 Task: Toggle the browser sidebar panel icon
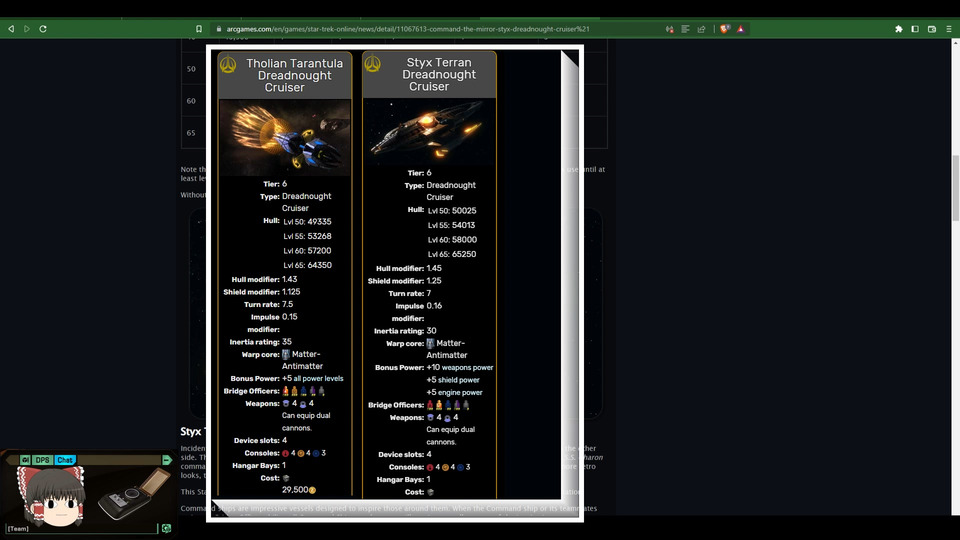915,29
